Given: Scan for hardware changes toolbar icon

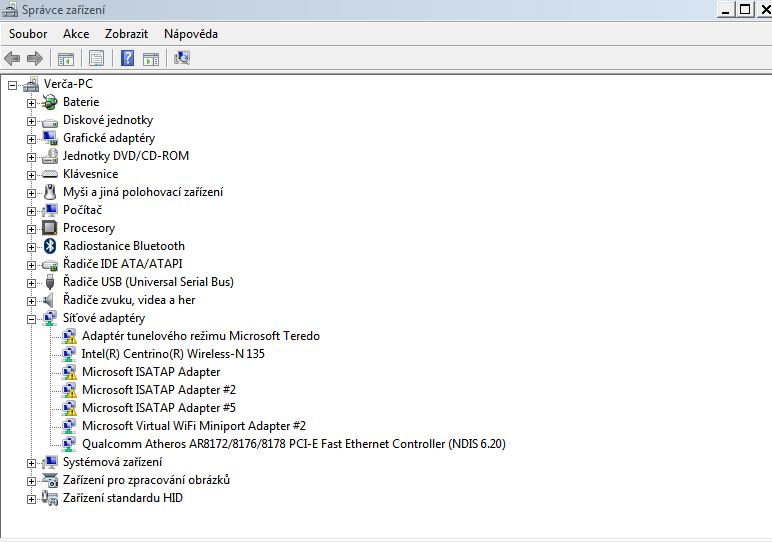Looking at the screenshot, I should point(182,58).
